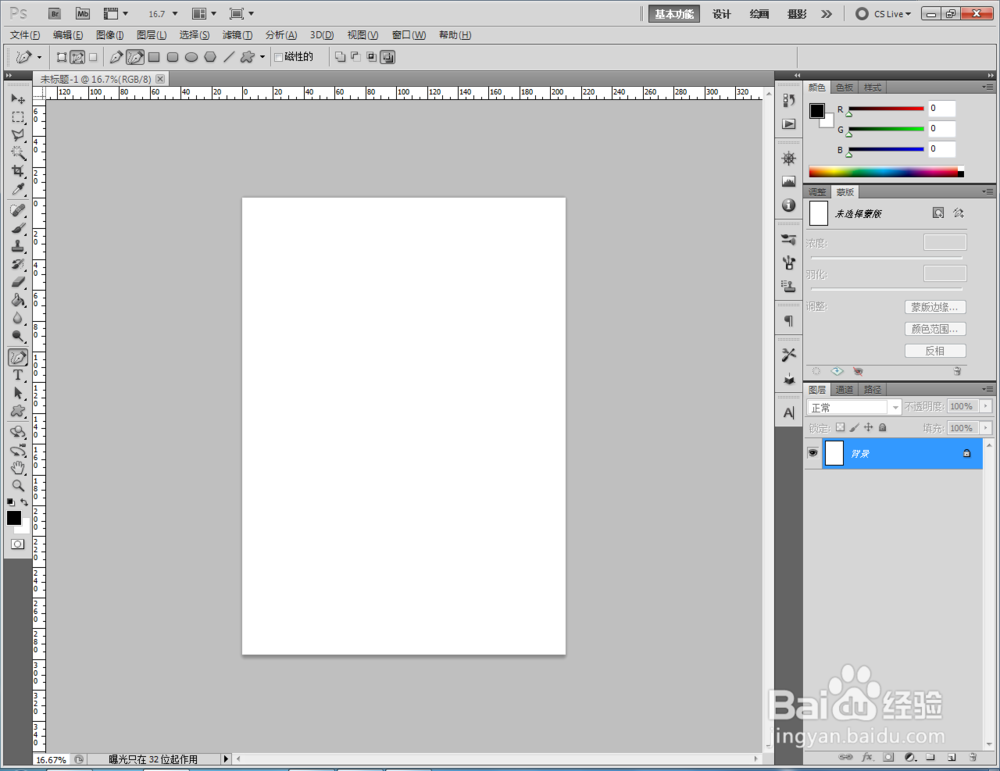
Task: Choose the Ellipse shape in options bar
Action: coord(191,57)
